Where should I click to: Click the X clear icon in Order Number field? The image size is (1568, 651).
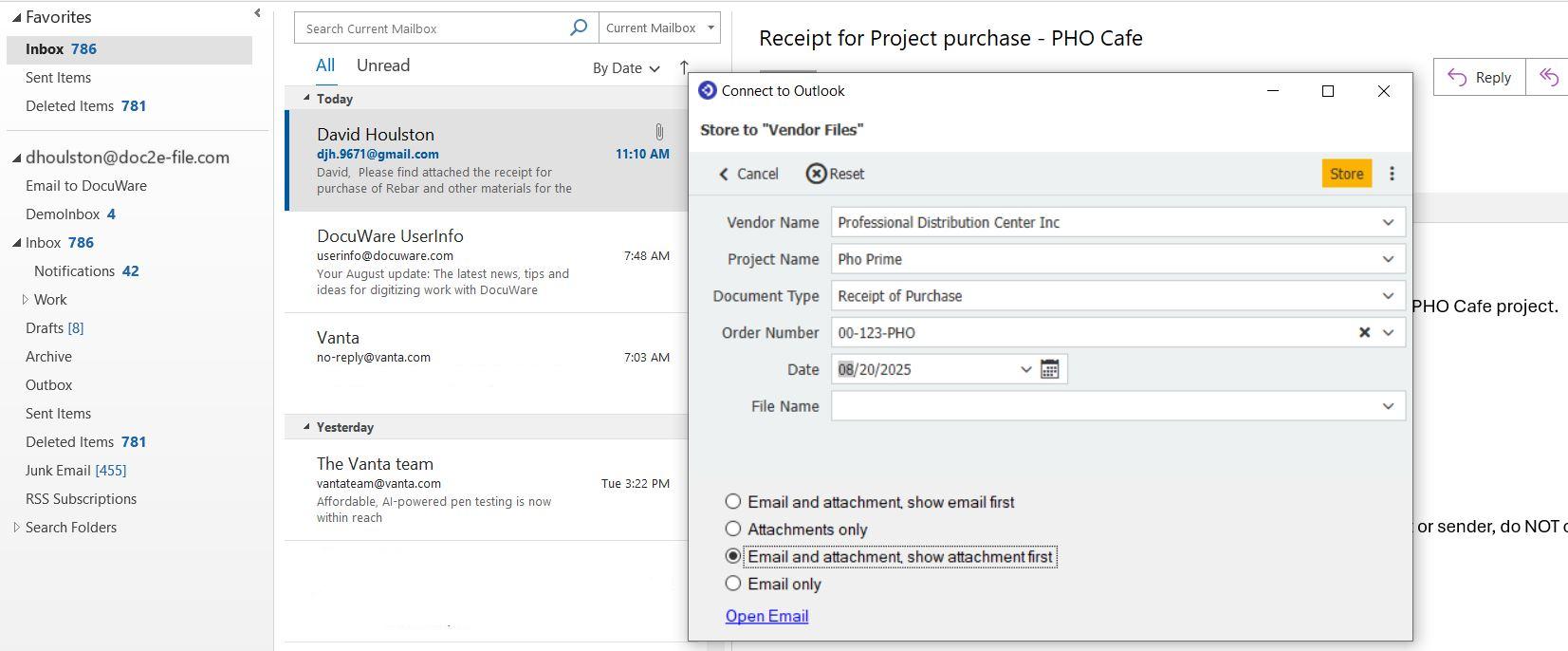[x=1364, y=333]
